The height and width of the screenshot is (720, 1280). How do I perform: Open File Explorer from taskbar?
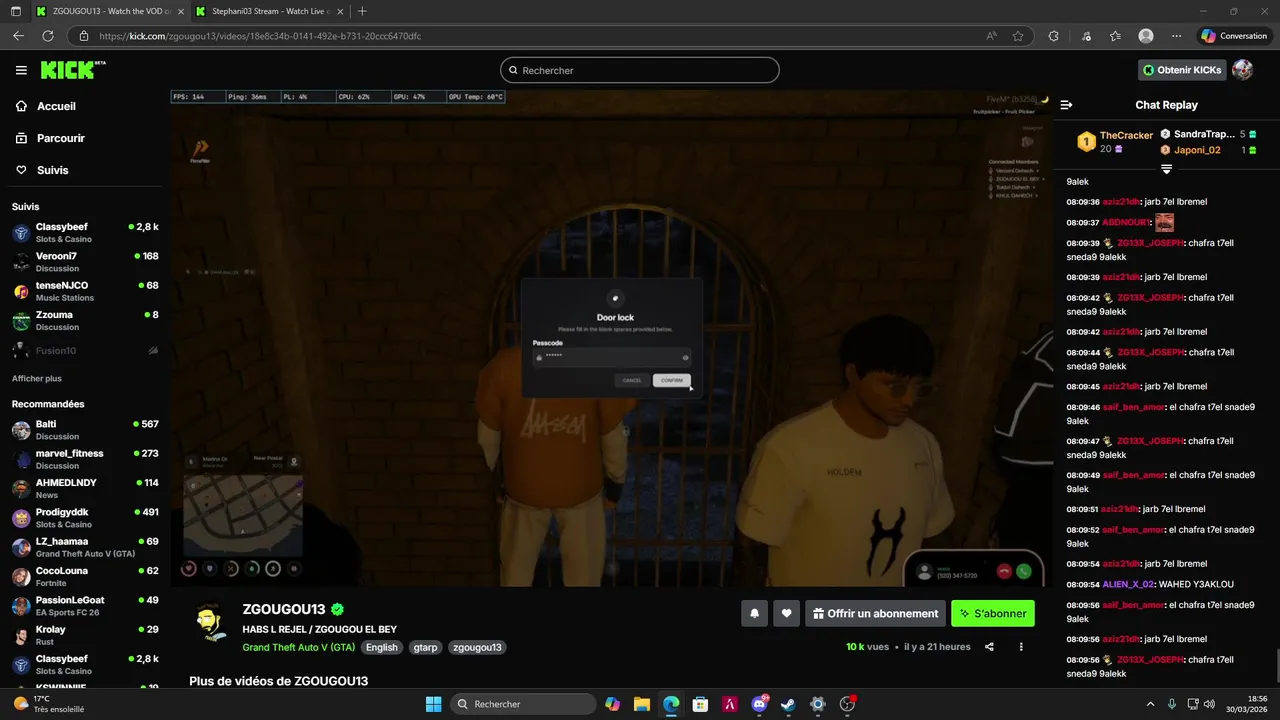[641, 704]
